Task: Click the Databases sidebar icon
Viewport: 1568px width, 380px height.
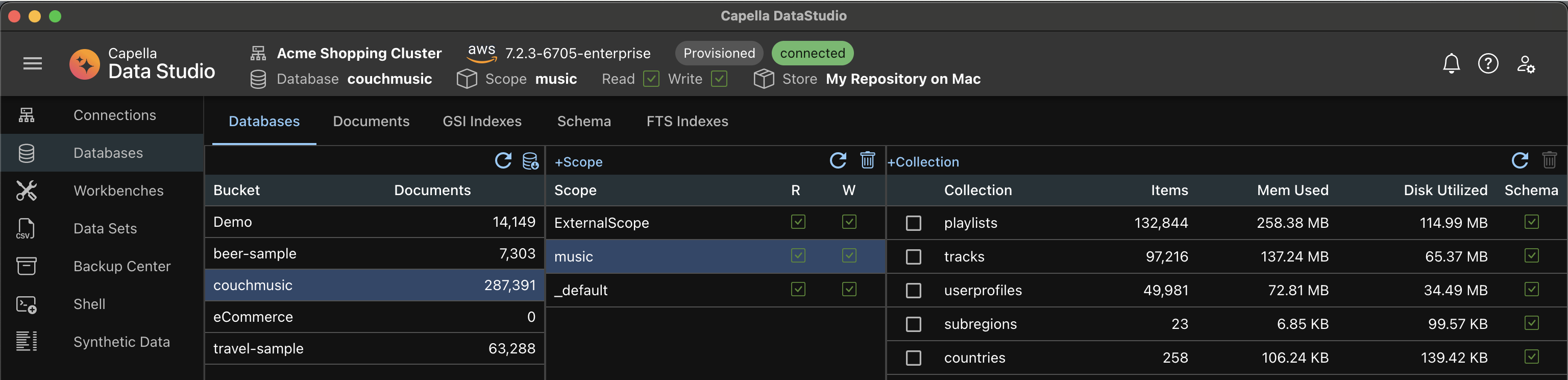Action: pyautogui.click(x=26, y=153)
